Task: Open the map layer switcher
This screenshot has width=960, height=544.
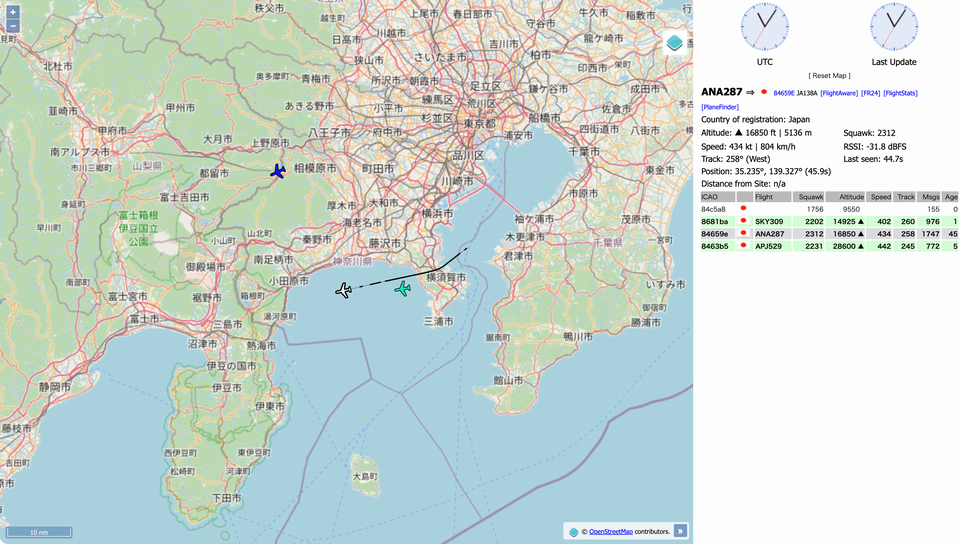Action: pyautogui.click(x=675, y=43)
